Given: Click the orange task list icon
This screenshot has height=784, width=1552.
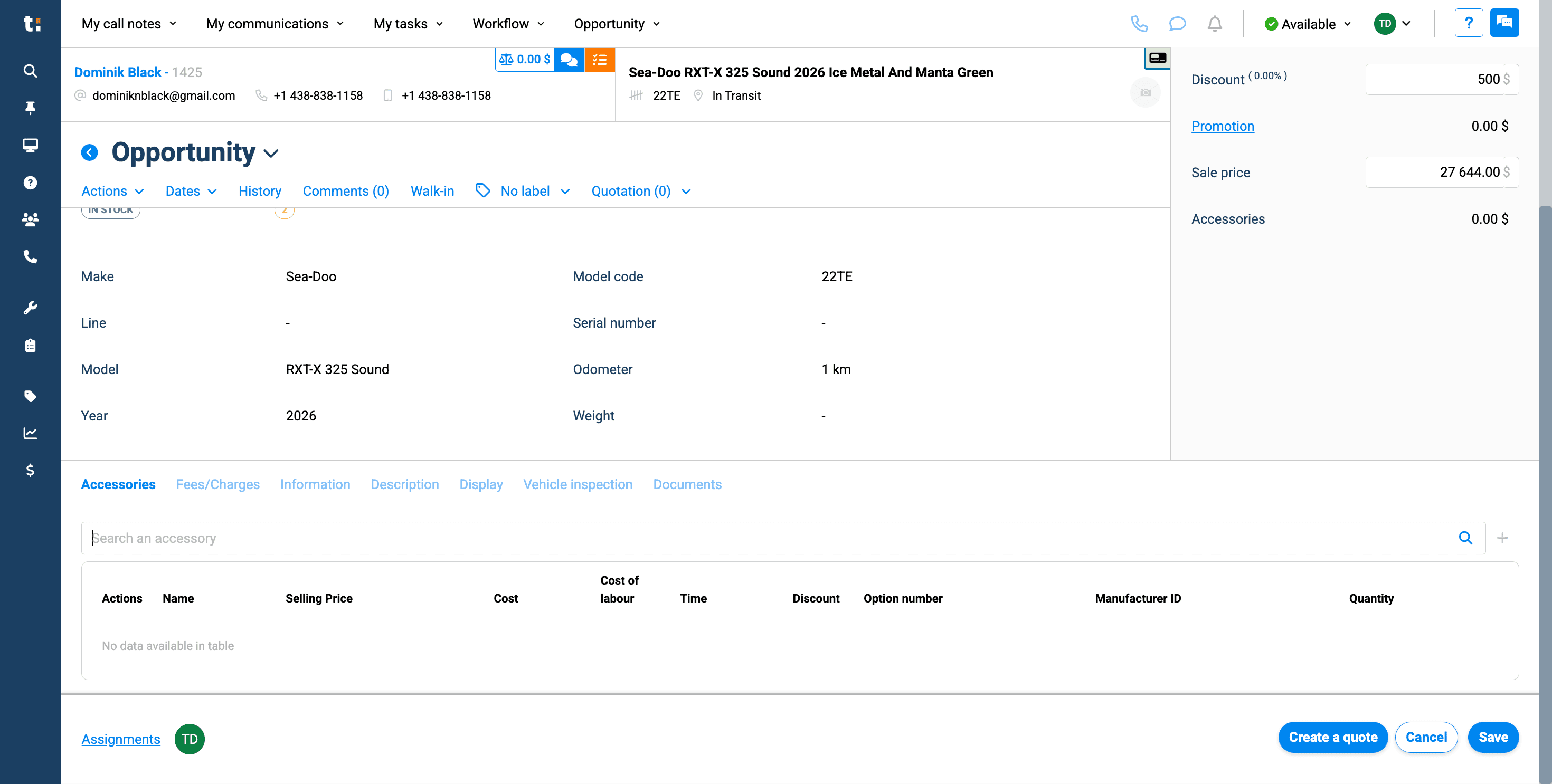Looking at the screenshot, I should [x=600, y=60].
